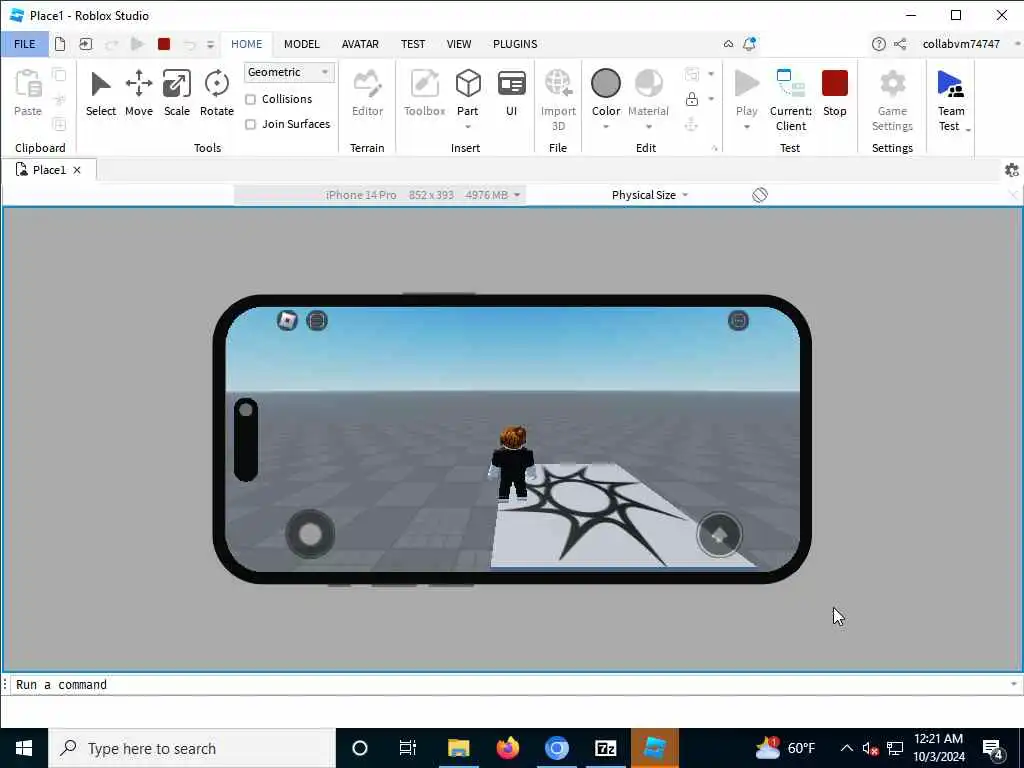Screen dimensions: 1024x768
Task: Switch to the HOME ribbon tab
Action: 246,44
